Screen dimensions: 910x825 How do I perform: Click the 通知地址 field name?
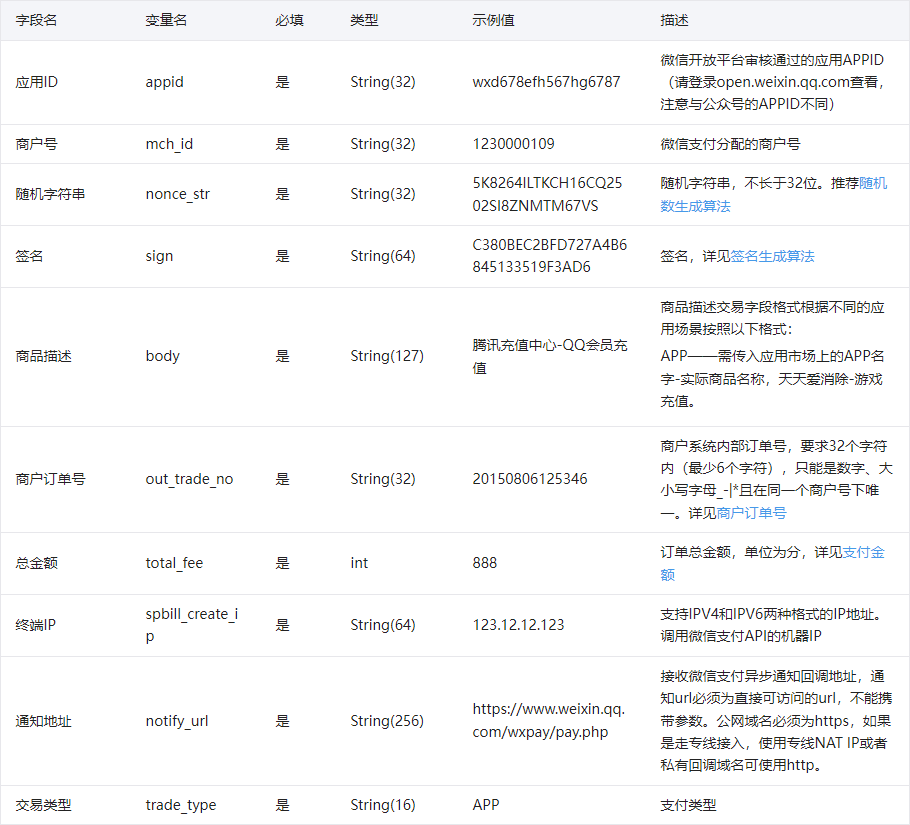[43, 721]
